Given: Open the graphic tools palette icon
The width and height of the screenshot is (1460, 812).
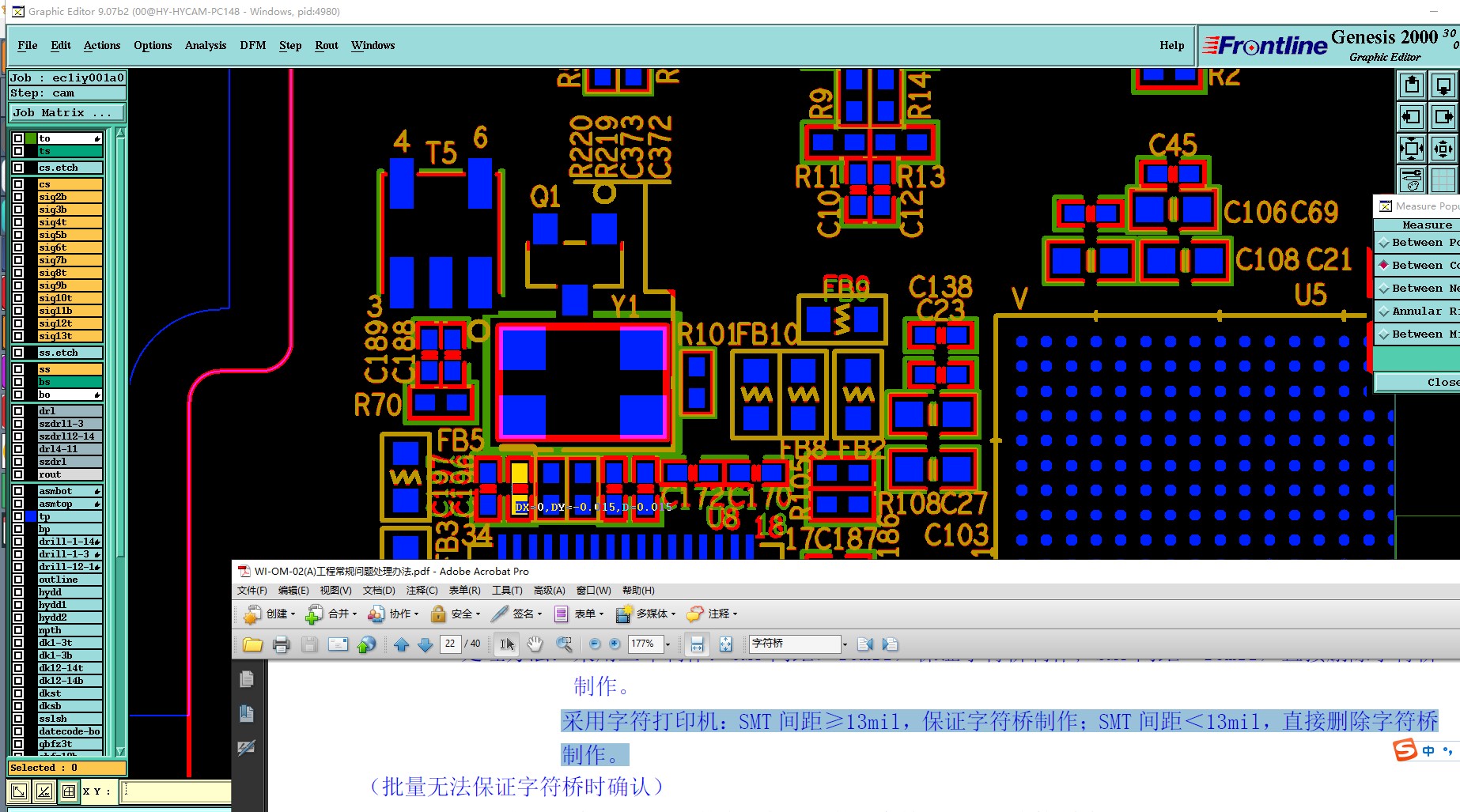Looking at the screenshot, I should (1412, 179).
